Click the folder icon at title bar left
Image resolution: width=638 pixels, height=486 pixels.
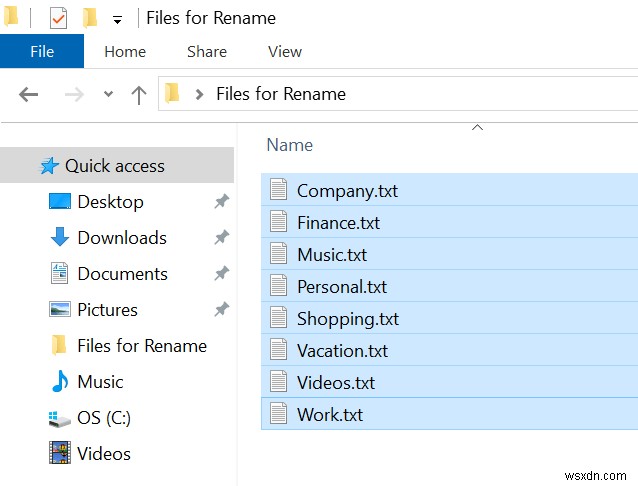[11, 16]
